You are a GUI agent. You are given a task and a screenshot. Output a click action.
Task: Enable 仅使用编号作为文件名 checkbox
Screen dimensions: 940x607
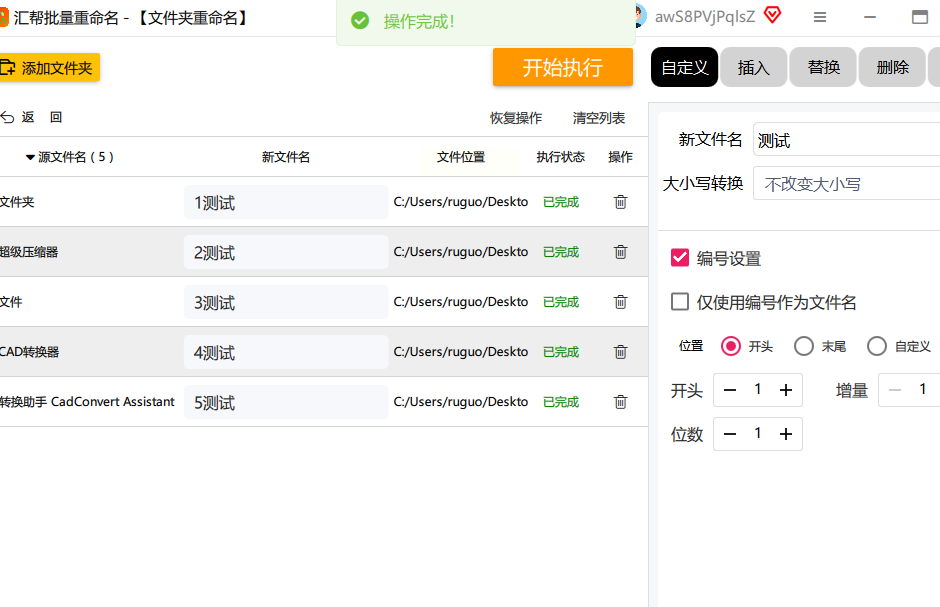[680, 302]
